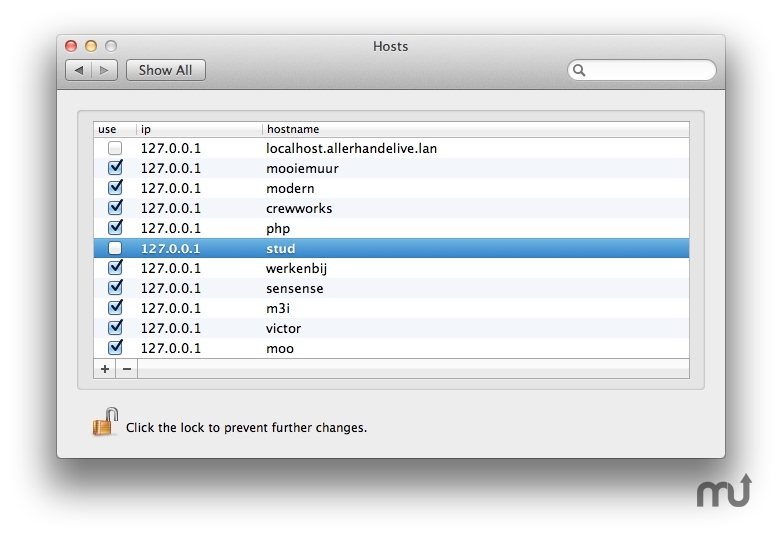Screen dimensions: 782x537
Task: Enable the localhost.allerhandelive.lan checkbox
Action: (x=115, y=148)
